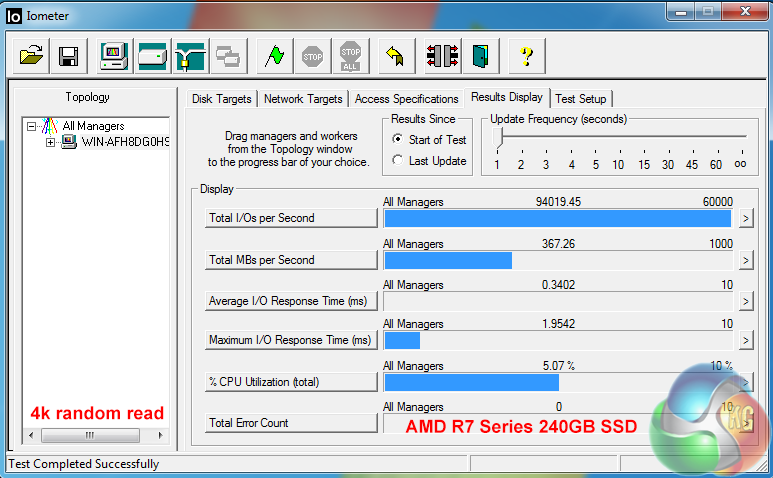Click Maximum I/O Response Time progress bar

click(x=559, y=341)
